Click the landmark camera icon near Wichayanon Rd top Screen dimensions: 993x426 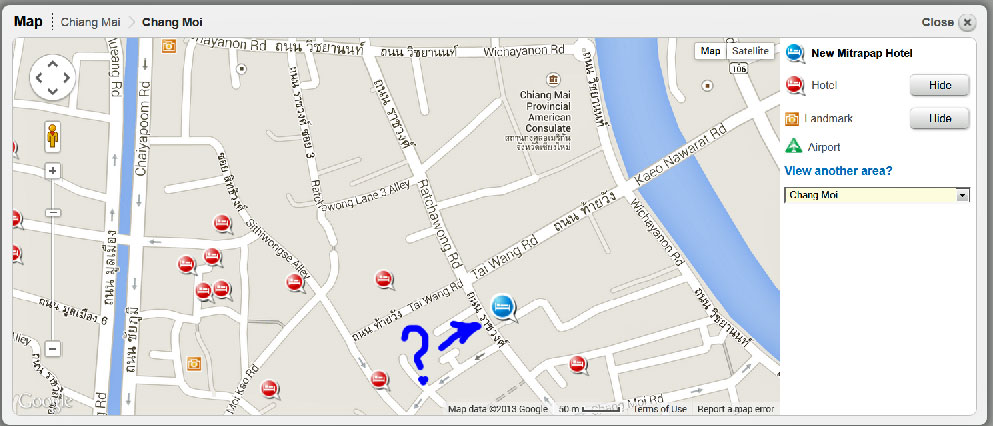pos(168,46)
